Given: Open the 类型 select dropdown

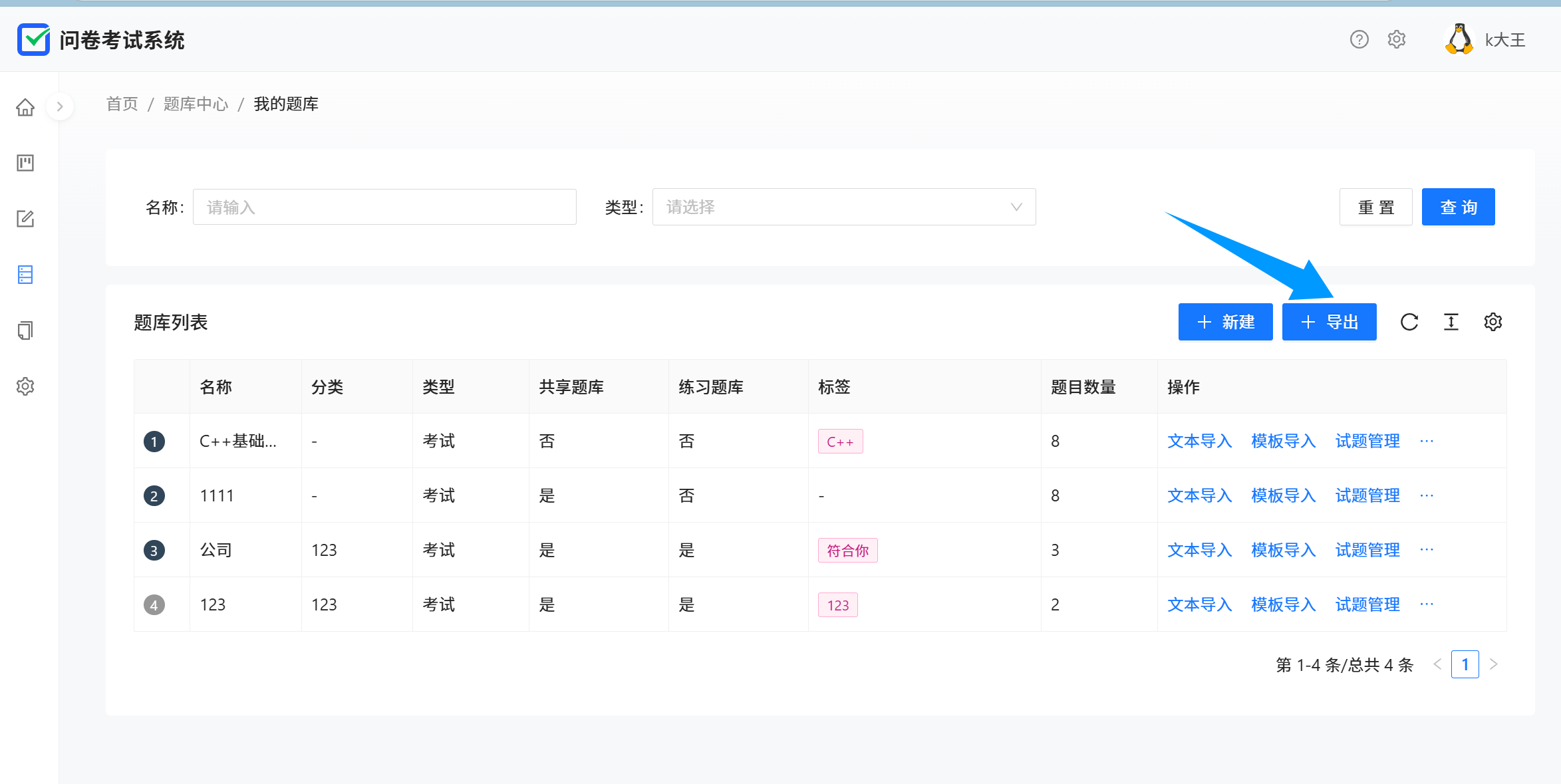Looking at the screenshot, I should pos(843,207).
